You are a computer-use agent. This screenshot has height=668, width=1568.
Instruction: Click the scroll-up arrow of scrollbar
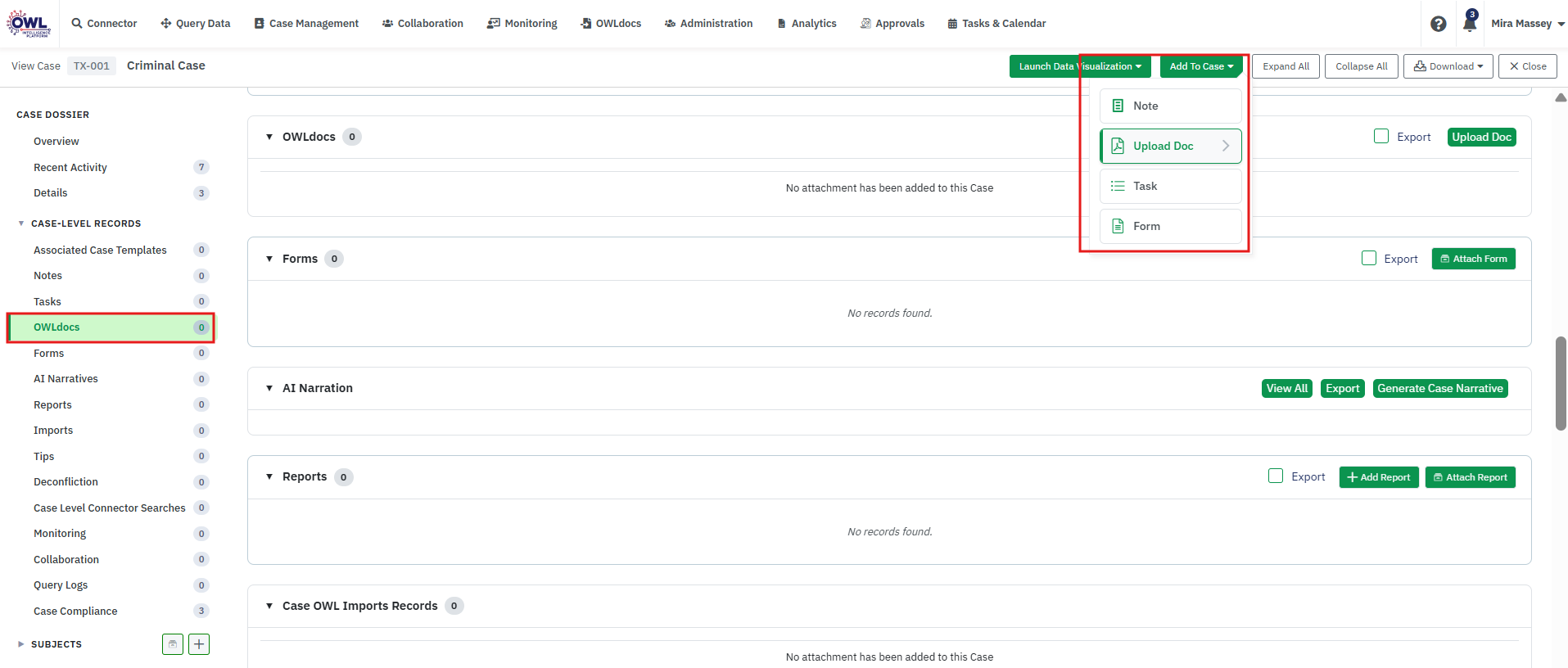[1561, 97]
